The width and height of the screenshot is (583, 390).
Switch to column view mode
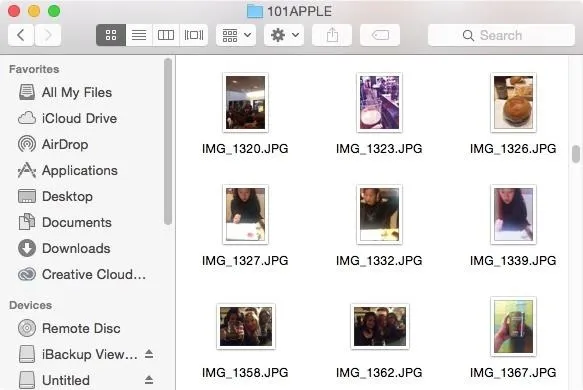tap(166, 35)
